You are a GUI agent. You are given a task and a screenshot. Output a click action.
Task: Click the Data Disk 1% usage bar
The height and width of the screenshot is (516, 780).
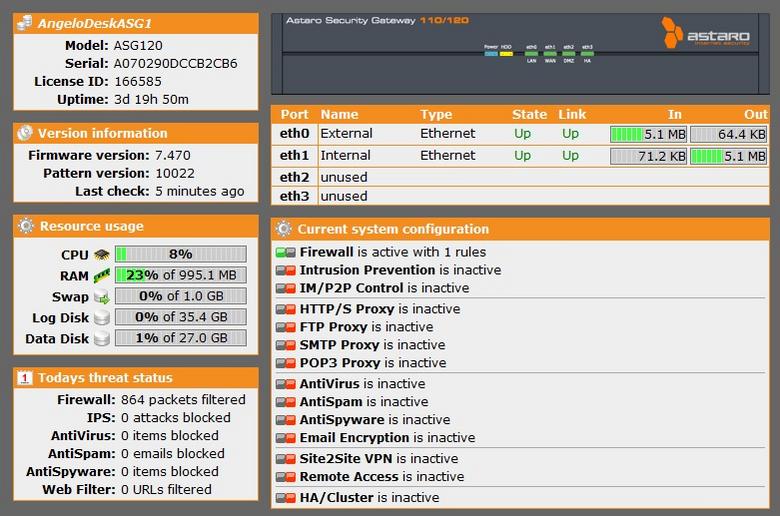[181, 337]
